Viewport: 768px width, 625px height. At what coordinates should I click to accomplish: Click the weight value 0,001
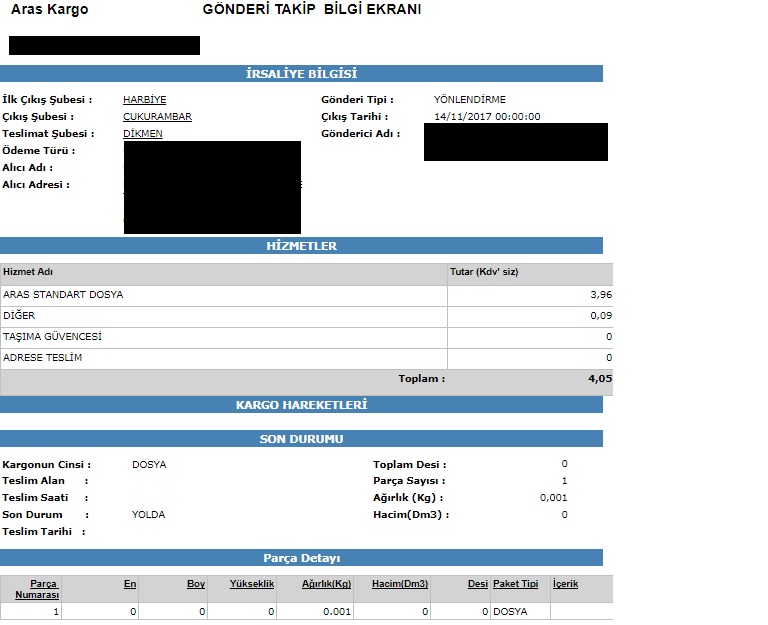click(x=553, y=498)
